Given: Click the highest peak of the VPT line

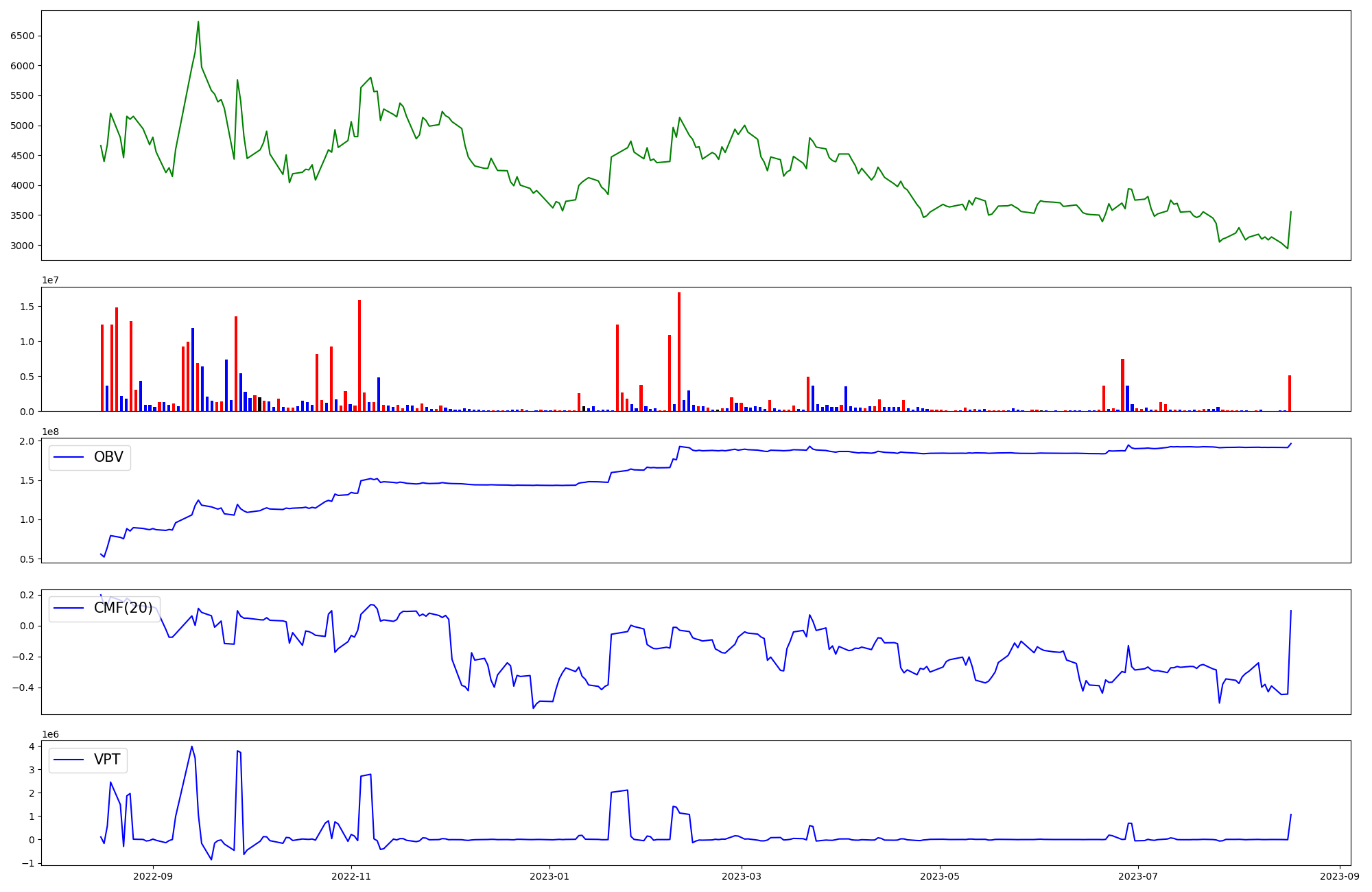Looking at the screenshot, I should (191, 747).
